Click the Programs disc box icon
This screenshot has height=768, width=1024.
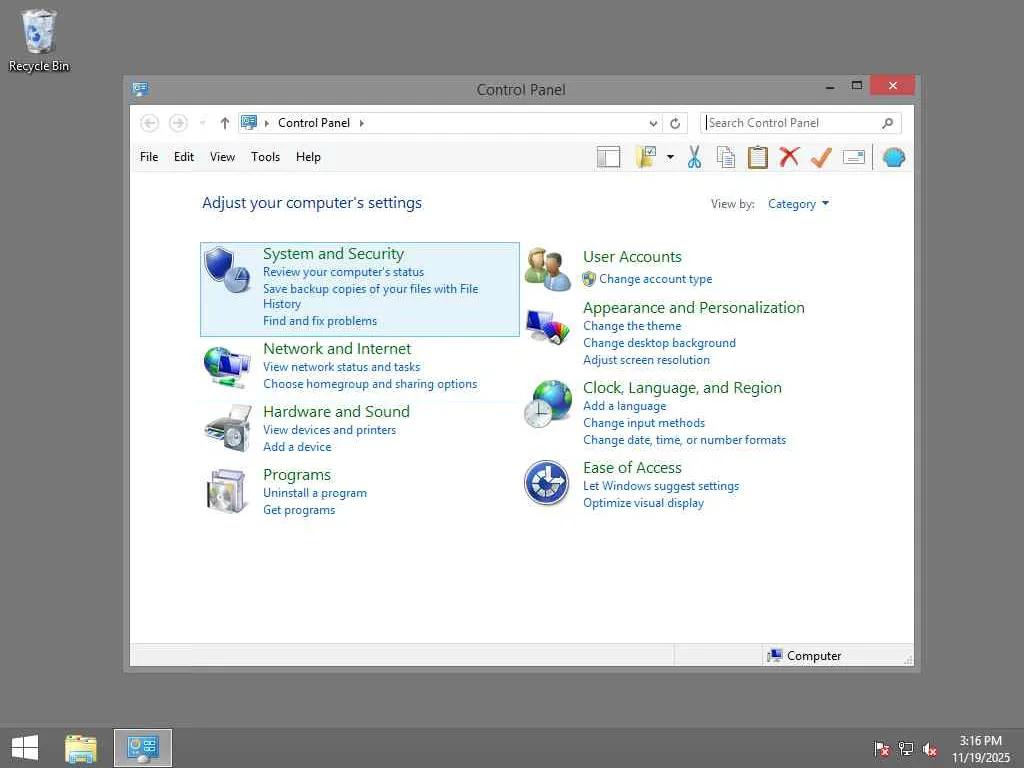[x=226, y=491]
